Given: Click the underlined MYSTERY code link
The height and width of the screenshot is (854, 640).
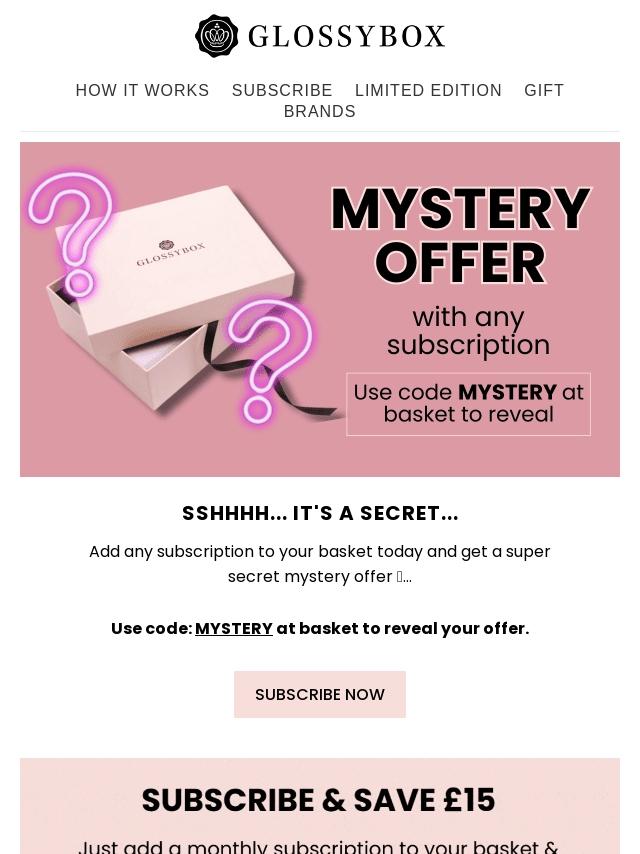Looking at the screenshot, I should (x=234, y=628).
